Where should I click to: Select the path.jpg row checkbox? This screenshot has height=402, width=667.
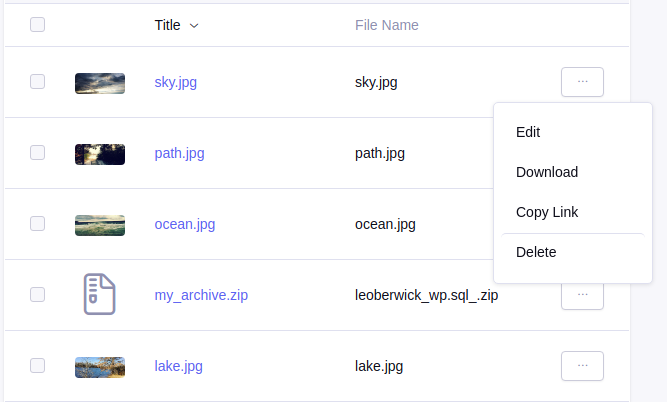37,152
